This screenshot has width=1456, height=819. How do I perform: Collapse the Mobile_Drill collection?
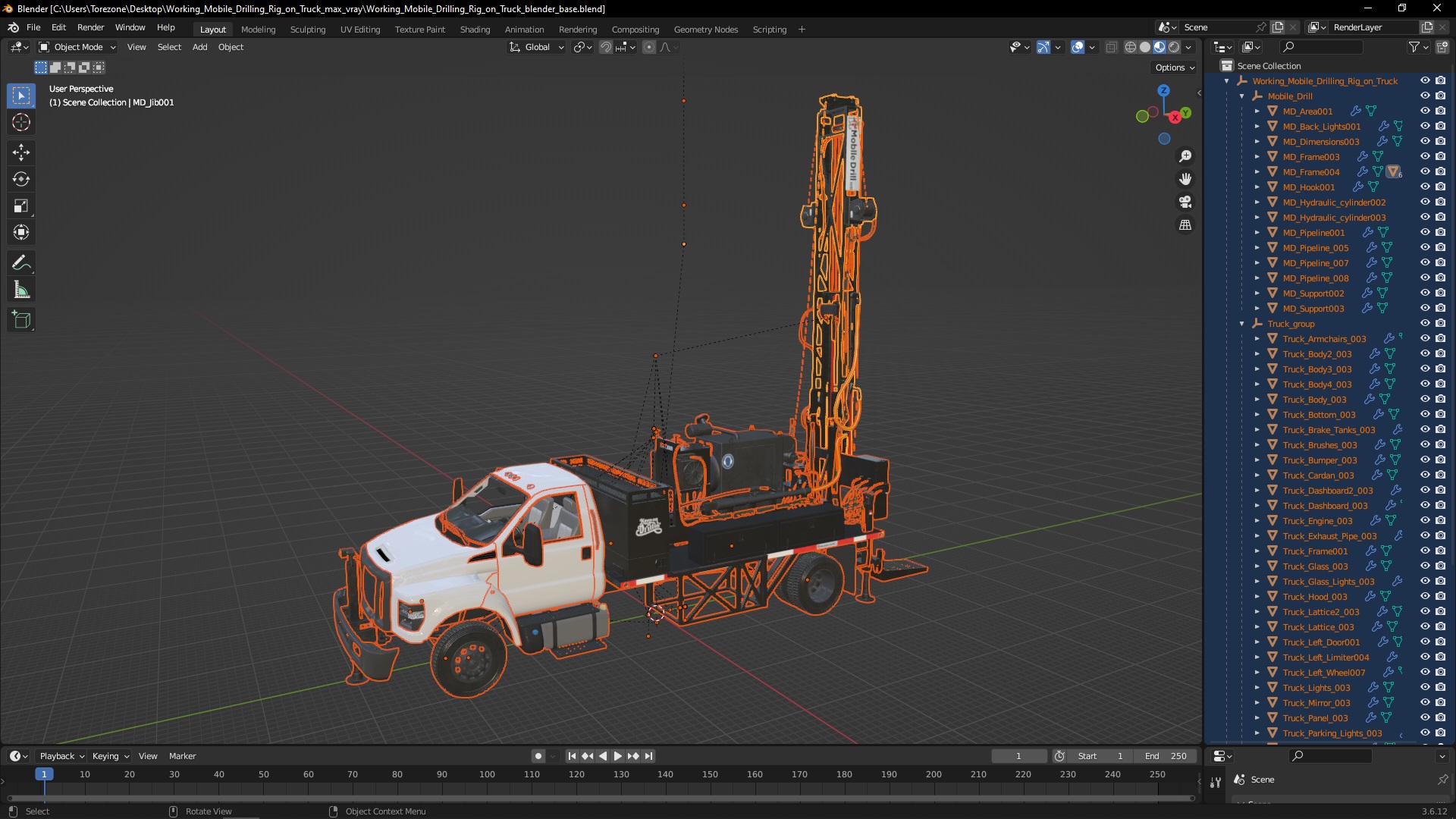[1242, 96]
